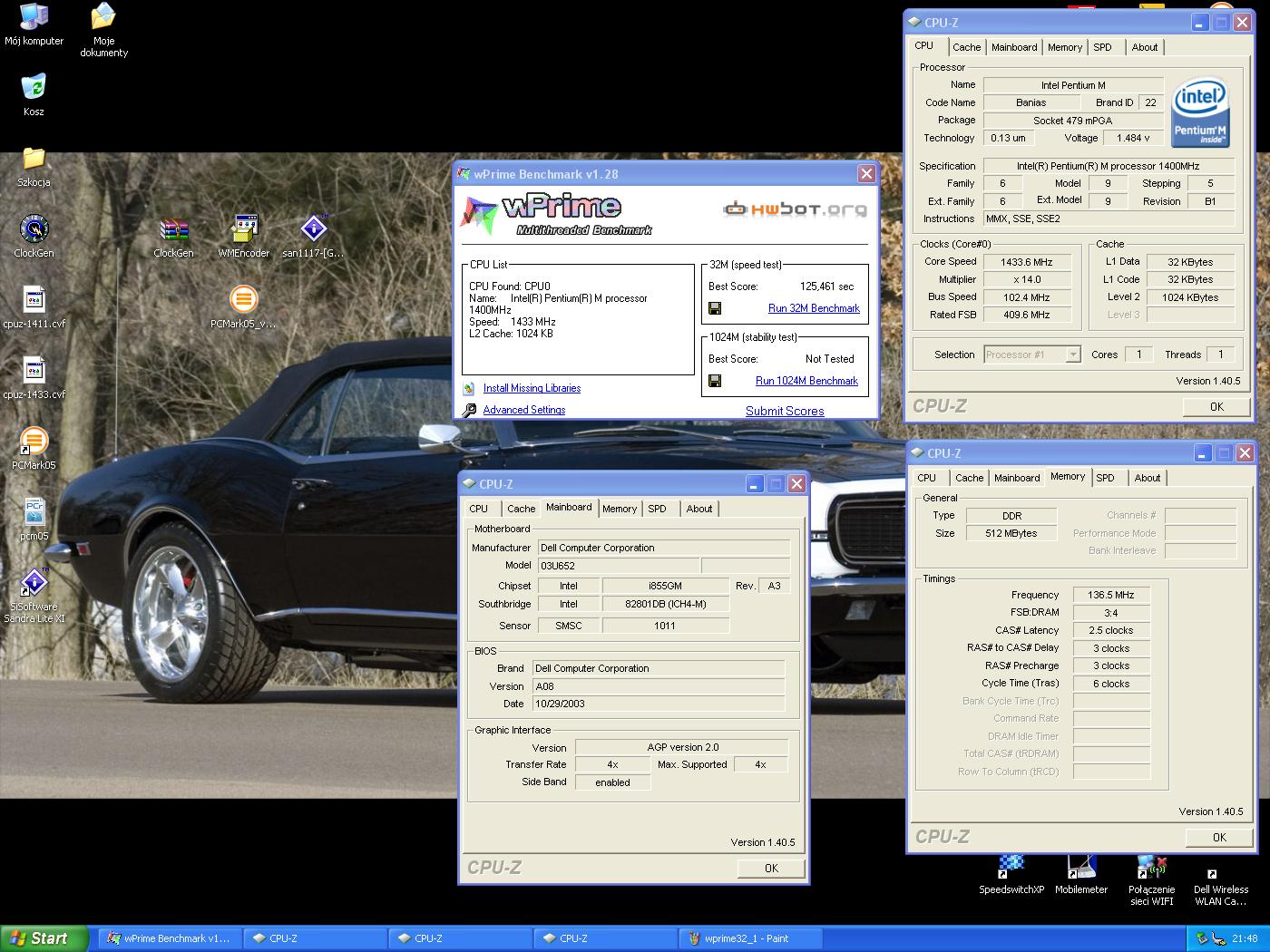Image resolution: width=1270 pixels, height=952 pixels.
Task: Click the Level 2 cache value 1024 KBytes
Action: pyautogui.click(x=1190, y=297)
